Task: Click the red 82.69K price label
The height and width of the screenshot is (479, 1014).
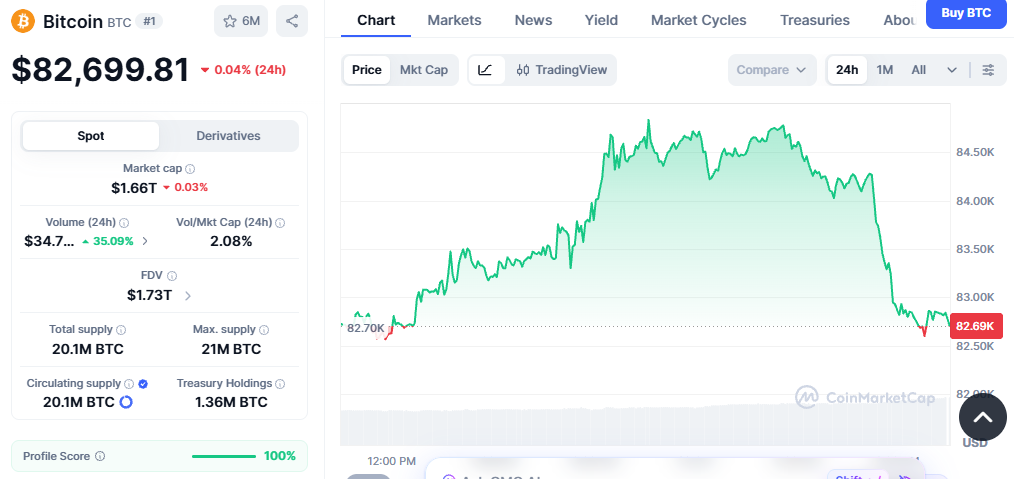Action: pos(976,326)
